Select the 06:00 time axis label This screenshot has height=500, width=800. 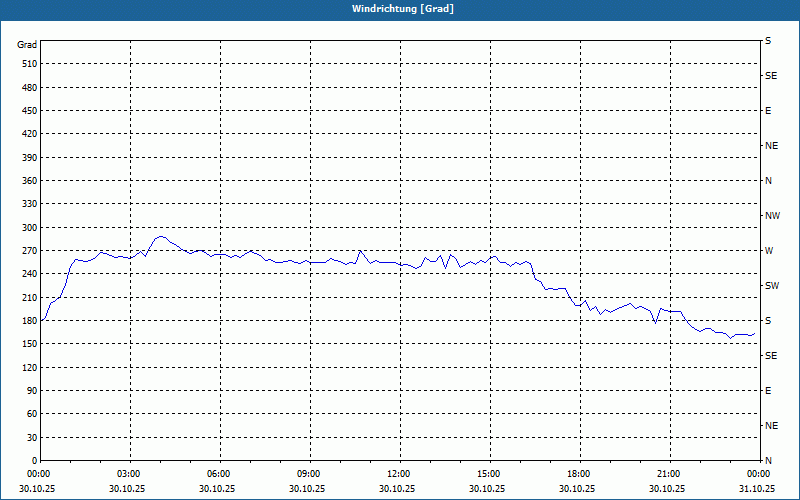220,474
